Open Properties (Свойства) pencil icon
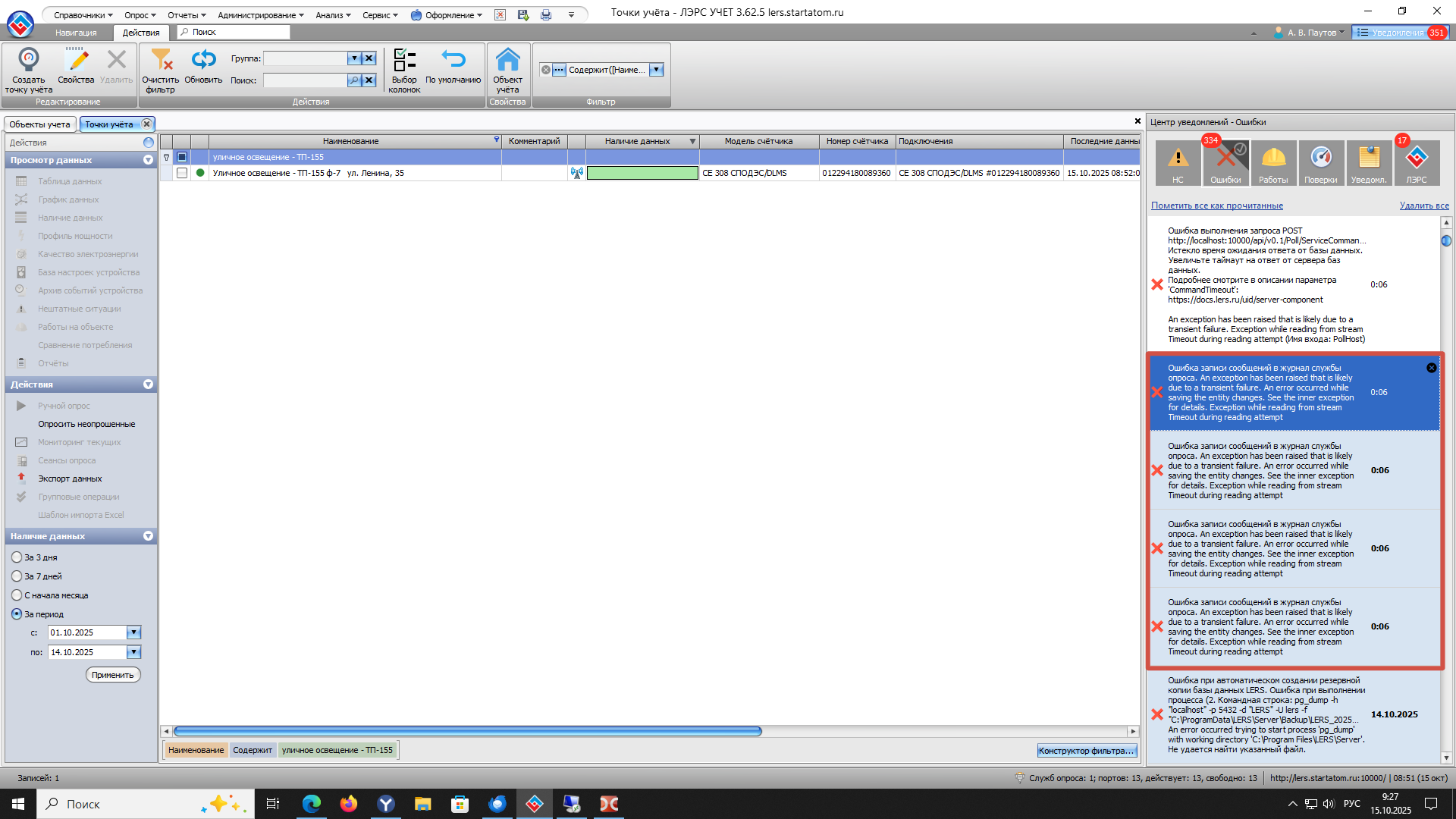The image size is (1456, 819). [76, 61]
